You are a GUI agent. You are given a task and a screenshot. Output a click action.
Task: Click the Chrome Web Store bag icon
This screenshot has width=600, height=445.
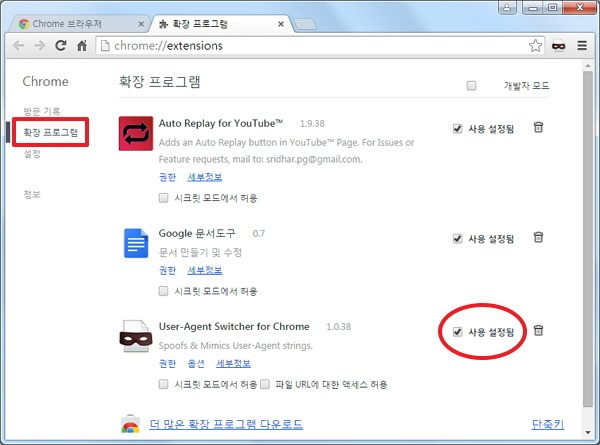pyautogui.click(x=130, y=424)
